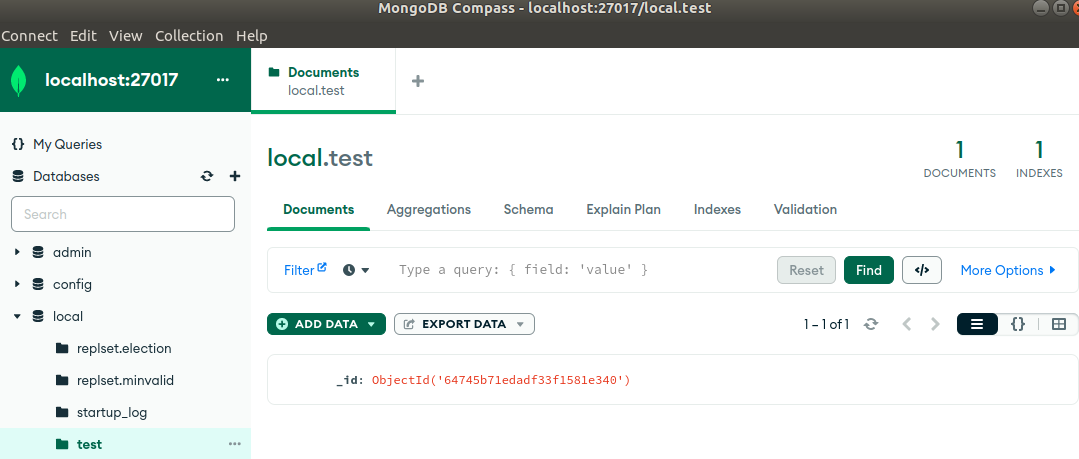
Task: Go to next page of documents
Action: click(x=935, y=324)
